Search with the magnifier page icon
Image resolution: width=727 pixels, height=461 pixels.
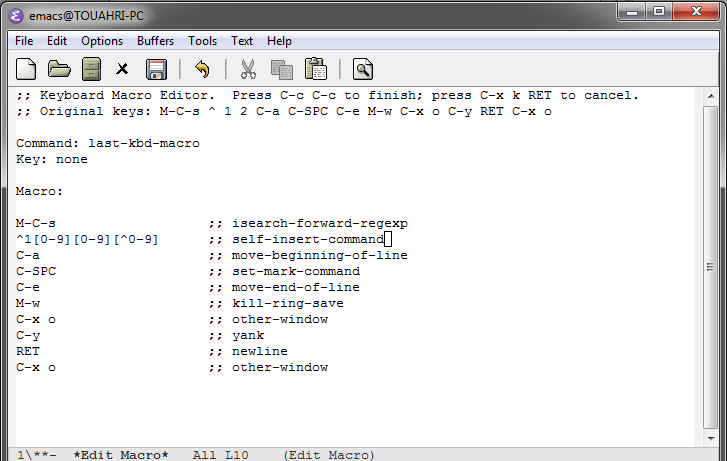click(x=363, y=70)
